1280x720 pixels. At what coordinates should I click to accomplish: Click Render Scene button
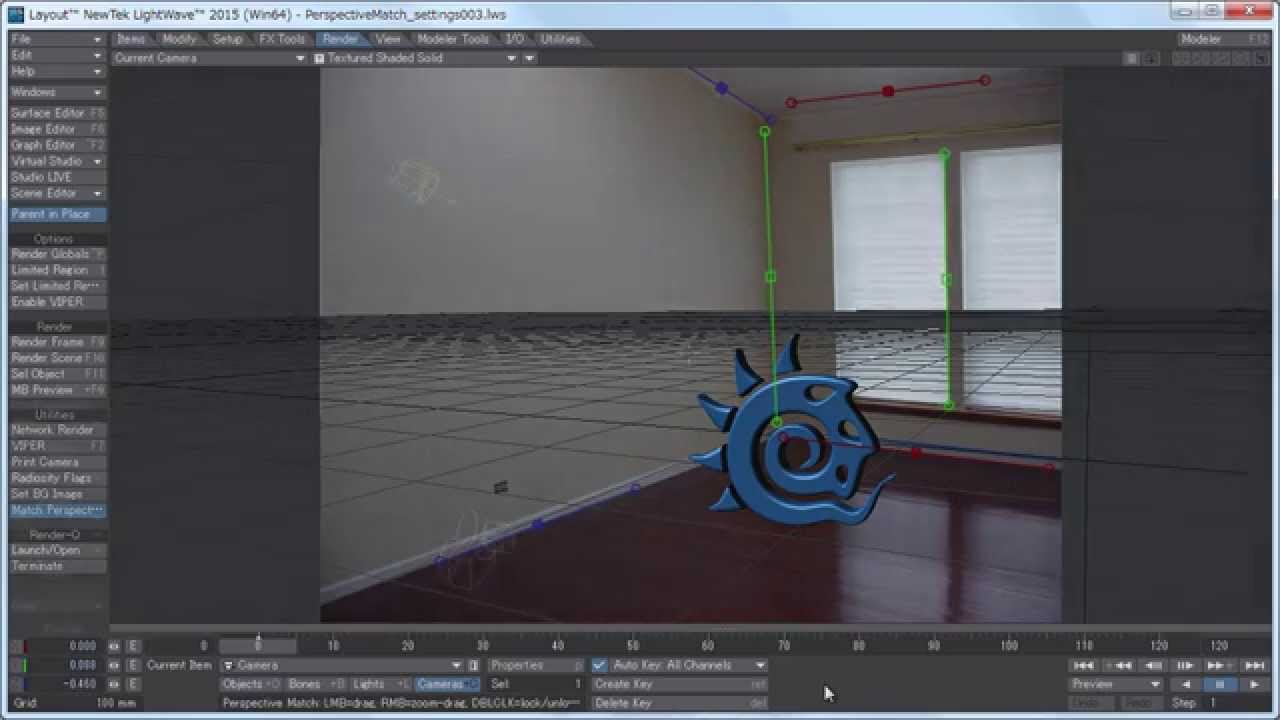[x=57, y=358]
